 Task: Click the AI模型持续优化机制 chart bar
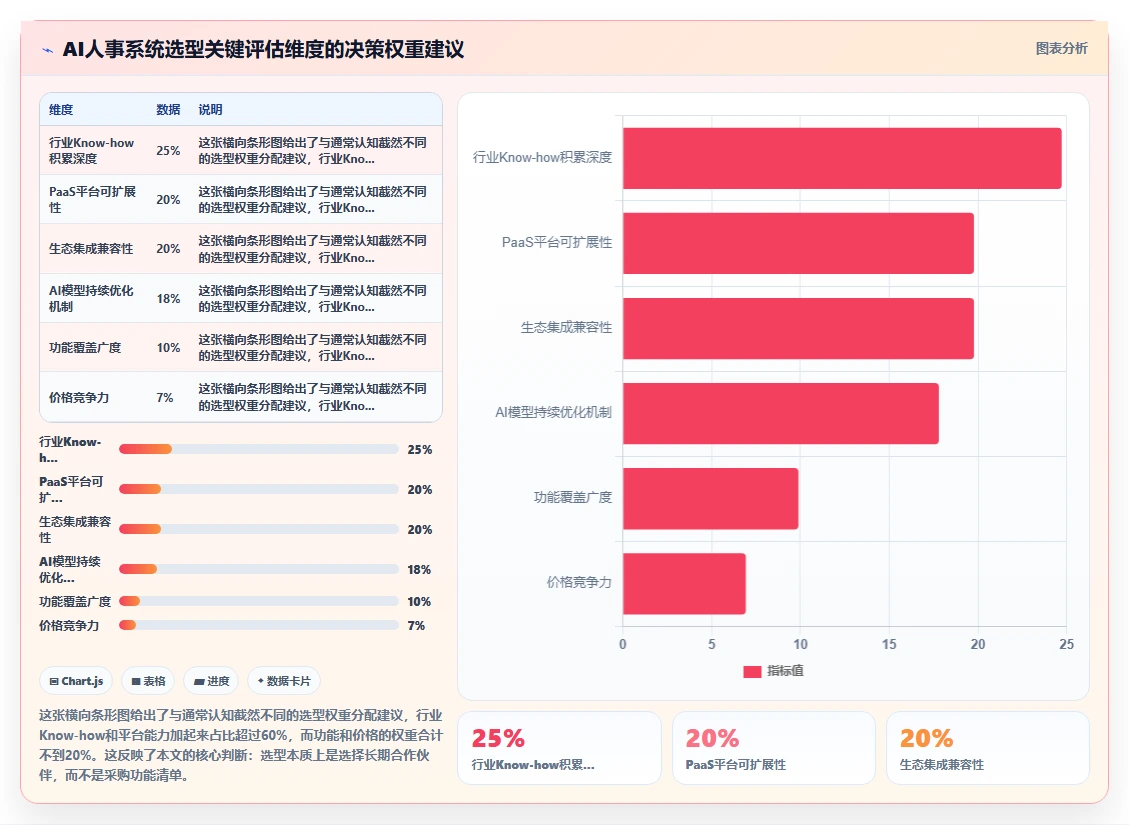781,413
